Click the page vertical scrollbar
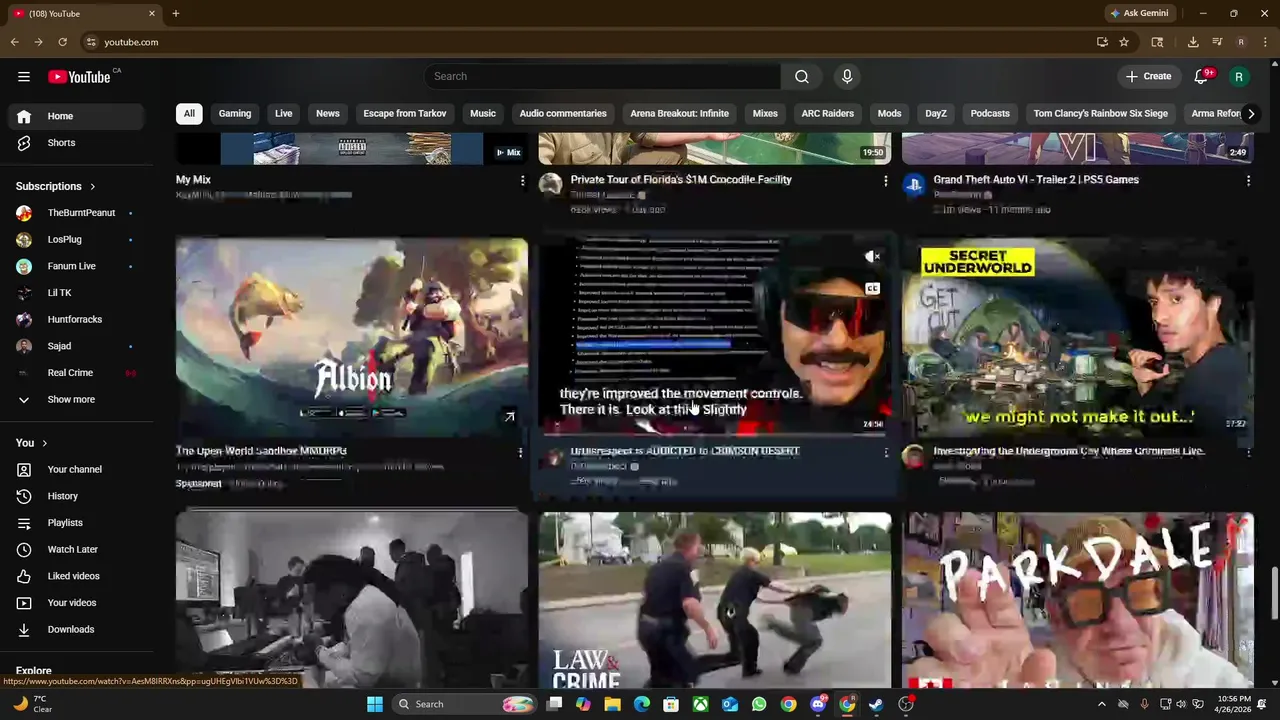Viewport: 1280px width, 720px height. pyautogui.click(x=1274, y=595)
